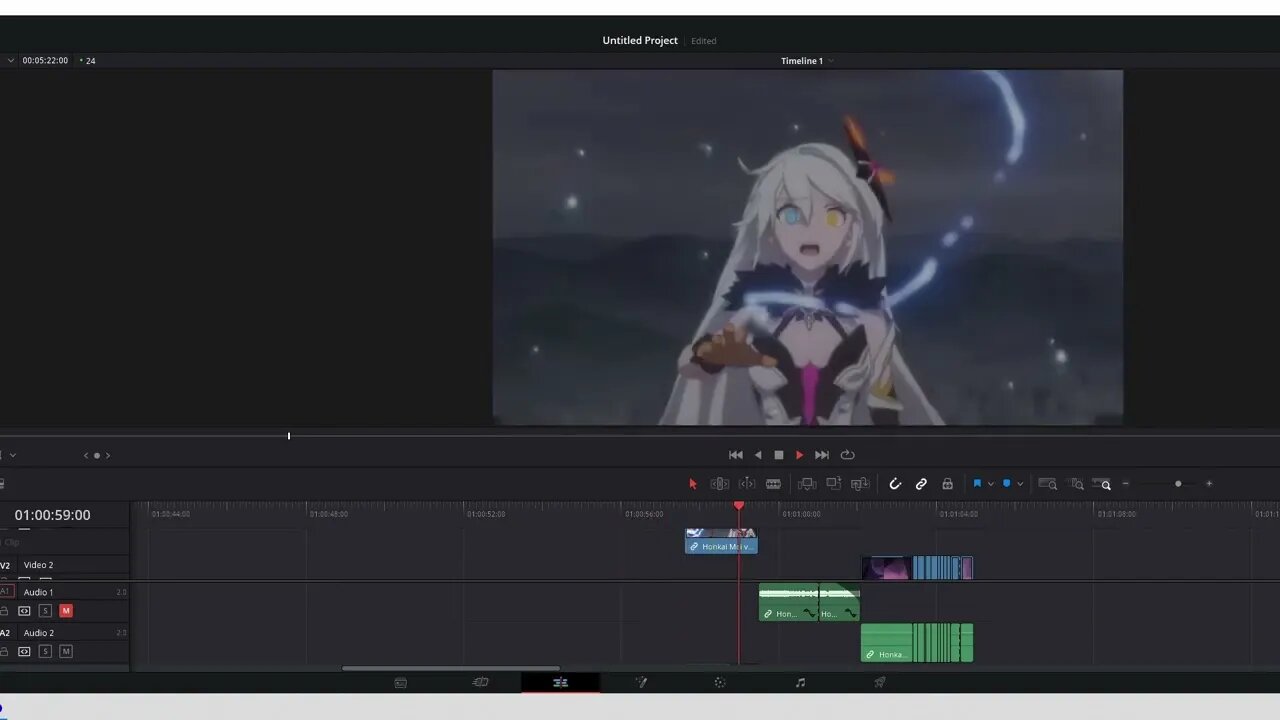
Task: Open the Cut page tab
Action: [480, 683]
